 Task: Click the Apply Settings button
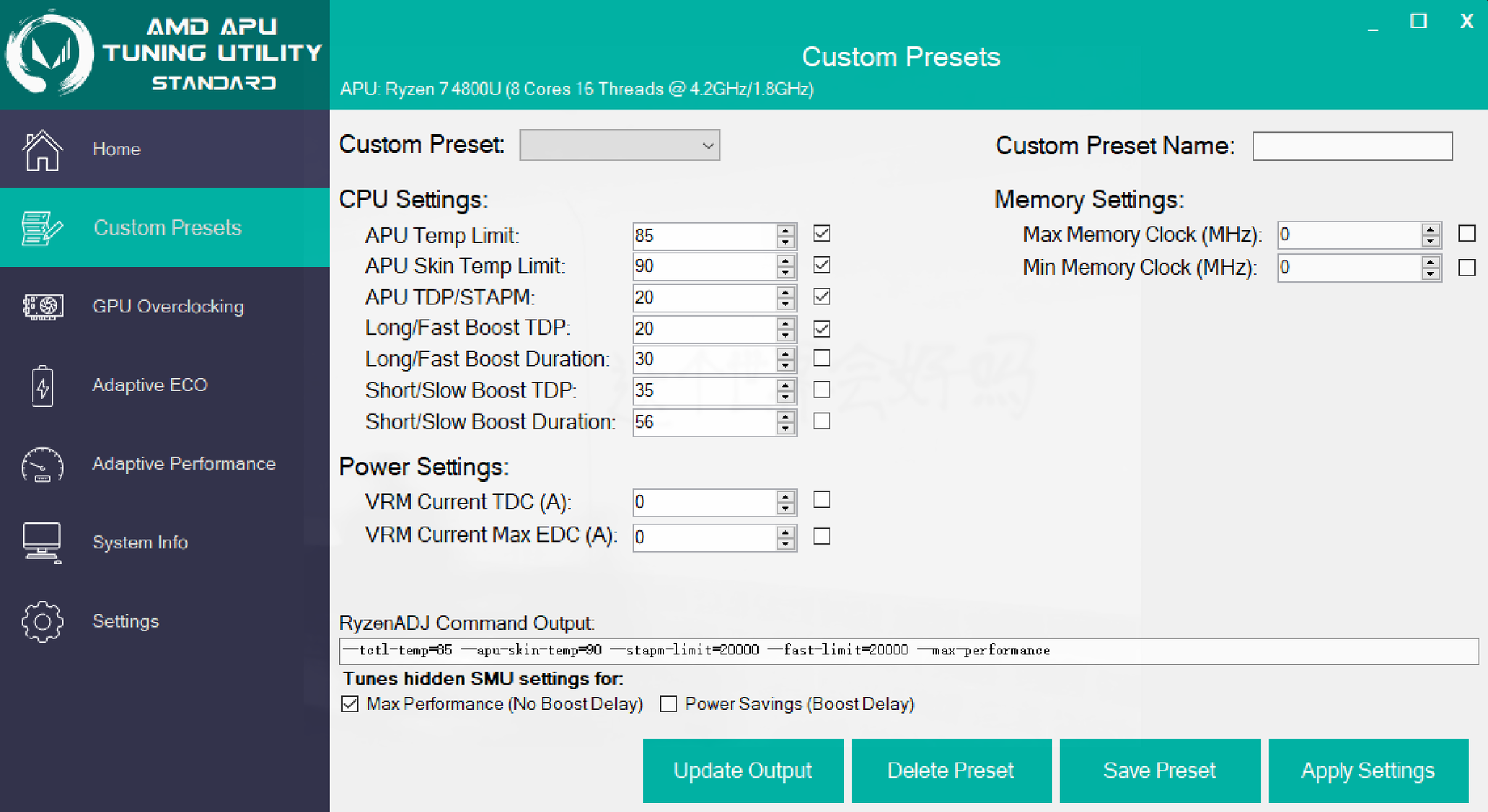[1368, 771]
